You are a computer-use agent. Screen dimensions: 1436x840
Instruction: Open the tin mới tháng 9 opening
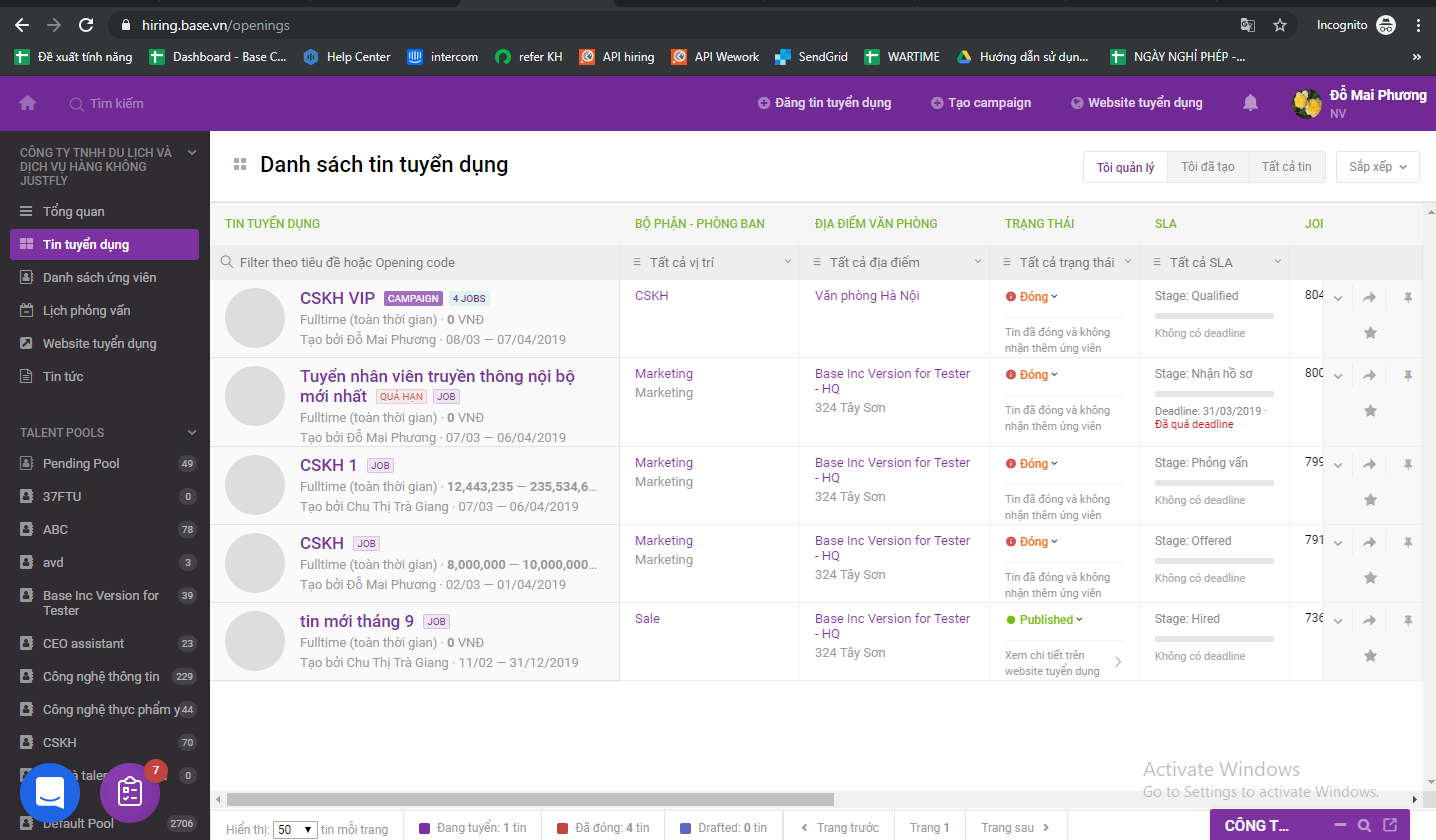[x=356, y=621]
